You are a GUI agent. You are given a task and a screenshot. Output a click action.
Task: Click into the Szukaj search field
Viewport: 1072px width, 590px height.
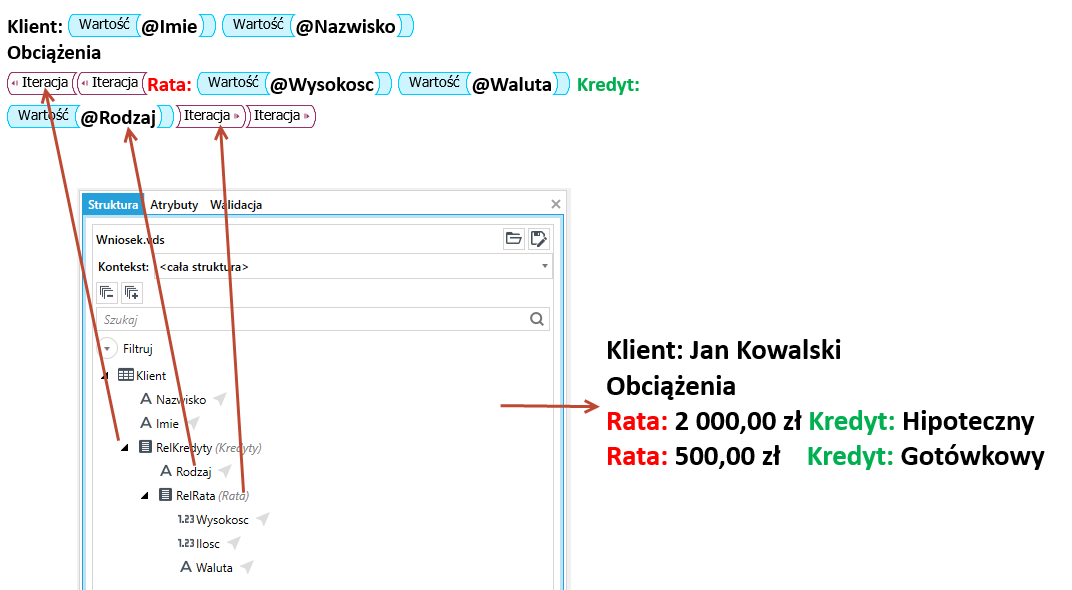tap(323, 319)
